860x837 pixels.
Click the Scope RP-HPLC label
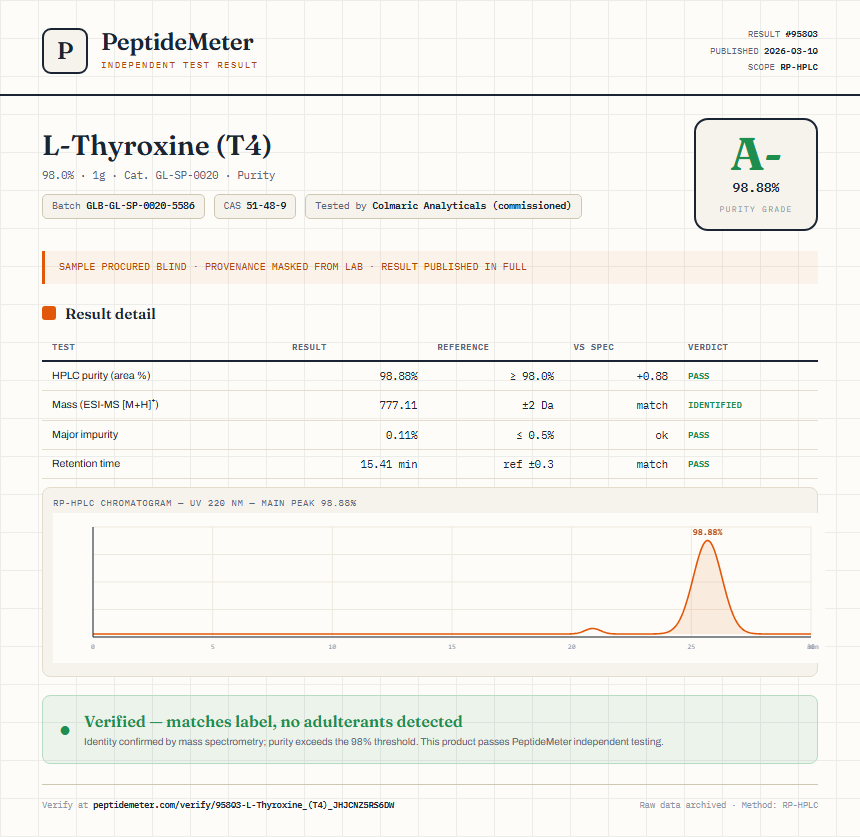coord(782,67)
